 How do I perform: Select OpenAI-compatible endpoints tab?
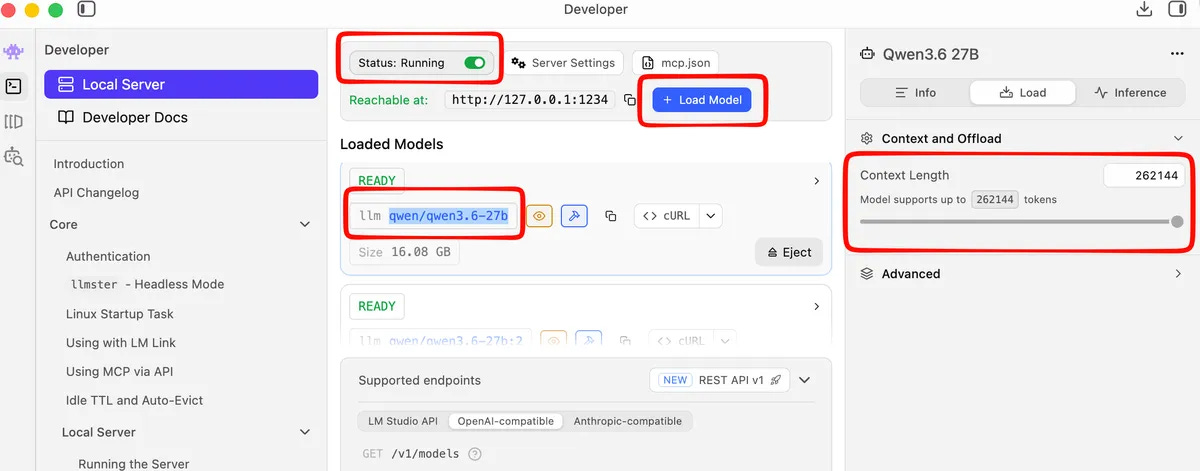[x=506, y=421]
